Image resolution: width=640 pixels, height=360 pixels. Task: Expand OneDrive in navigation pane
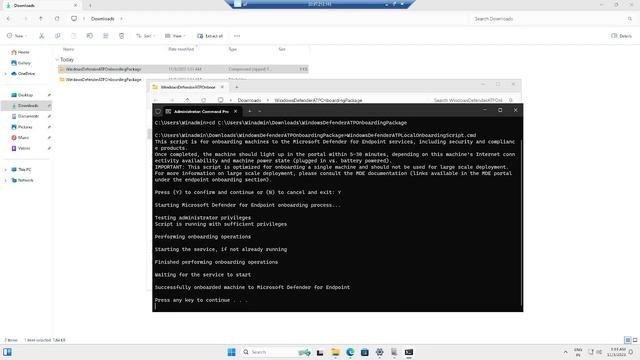6,74
